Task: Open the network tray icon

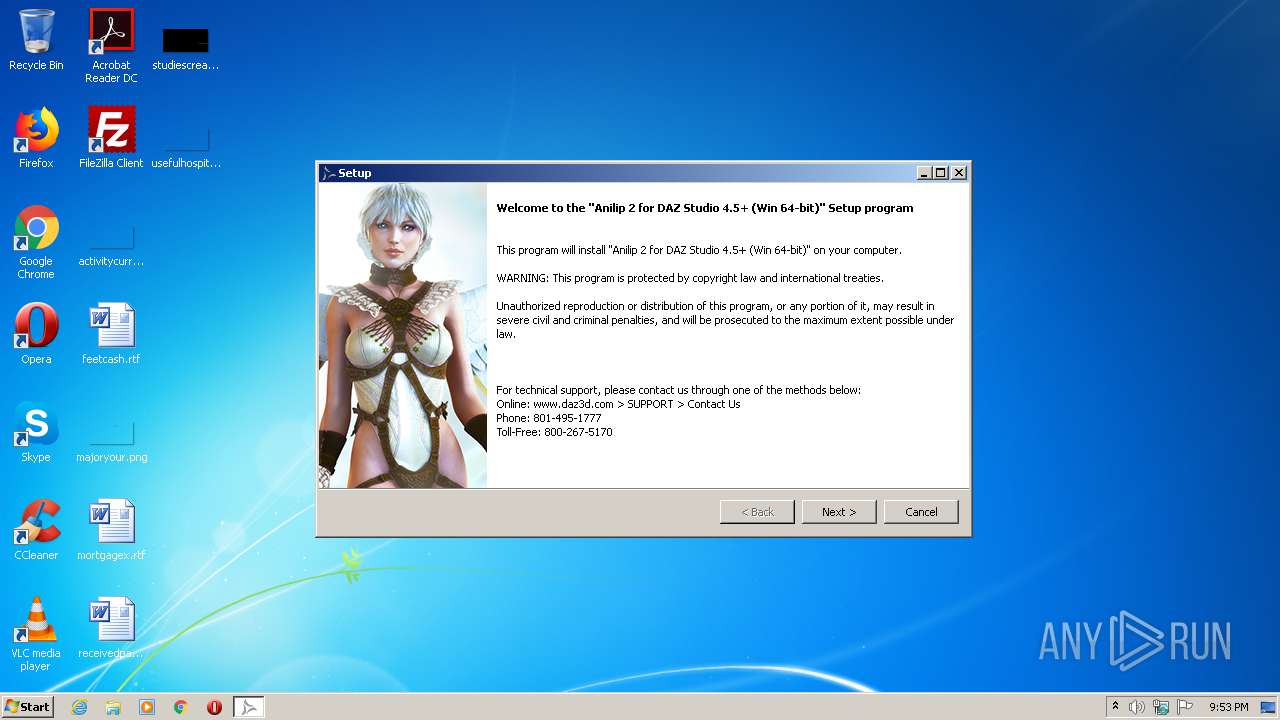Action: click(1161, 707)
